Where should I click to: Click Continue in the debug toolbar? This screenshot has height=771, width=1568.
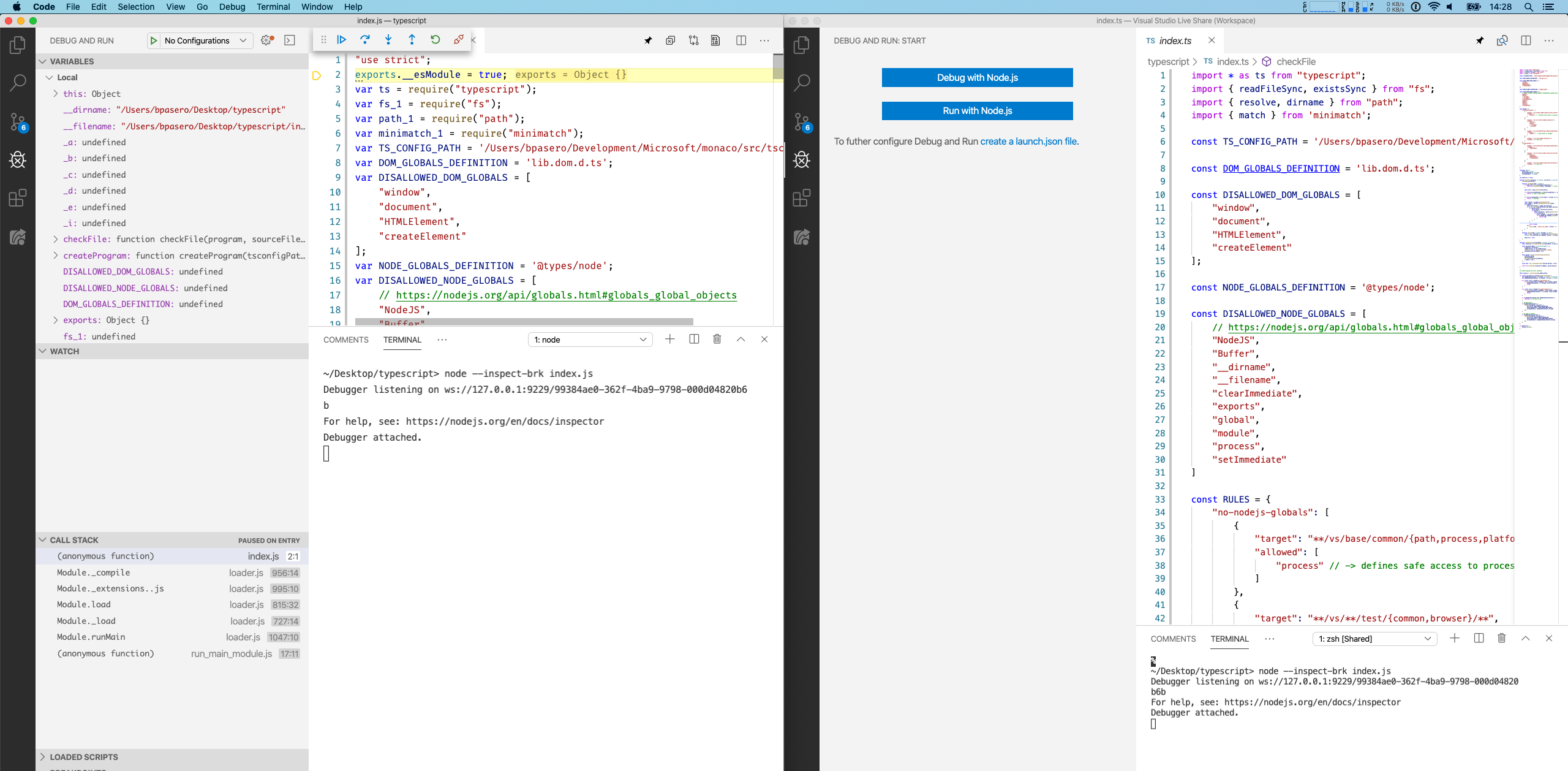tap(342, 40)
